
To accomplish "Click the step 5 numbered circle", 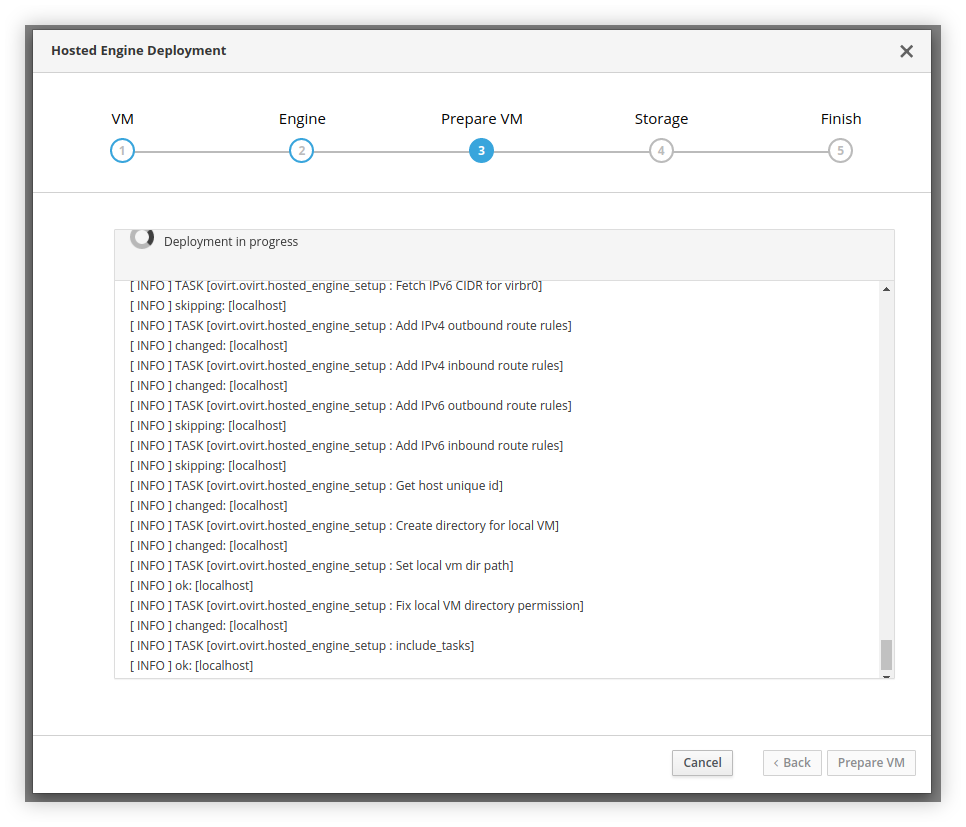I will tap(840, 151).
